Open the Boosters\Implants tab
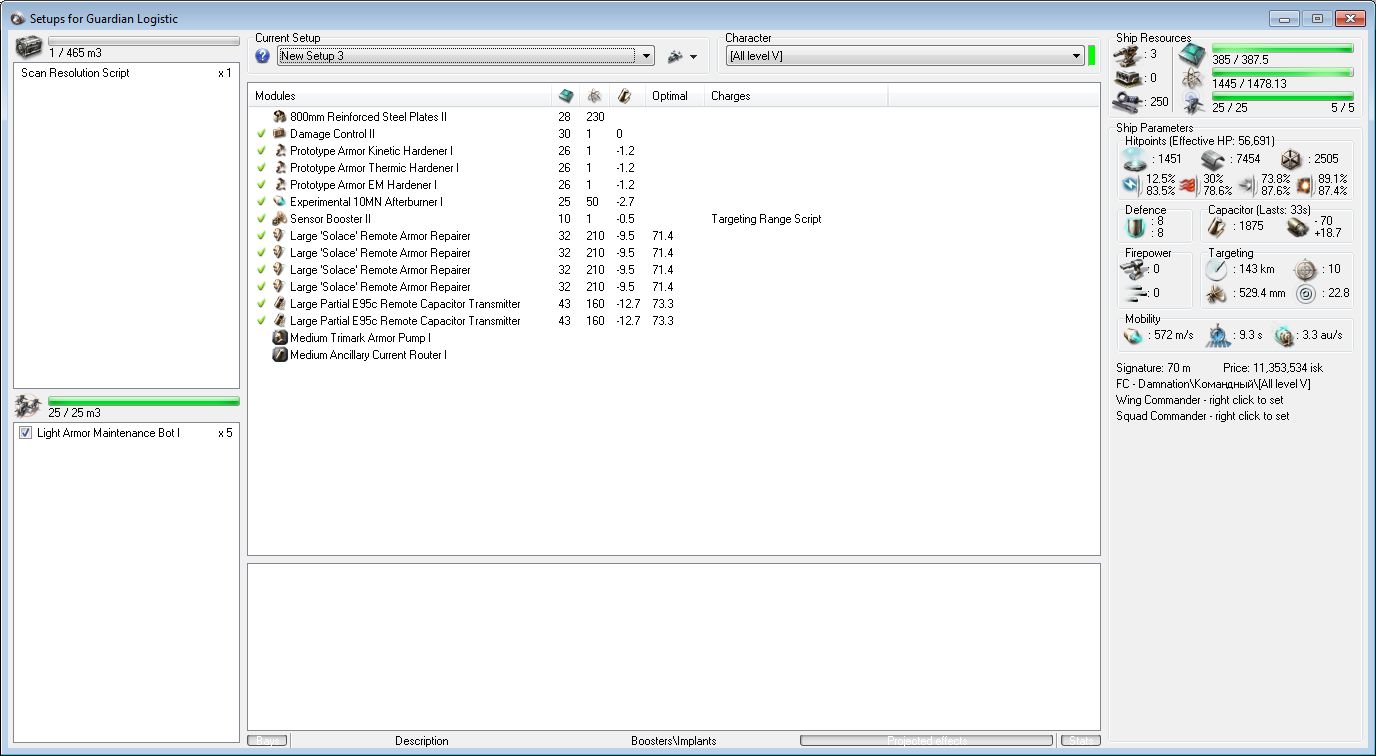The height and width of the screenshot is (756, 1376). 673,741
